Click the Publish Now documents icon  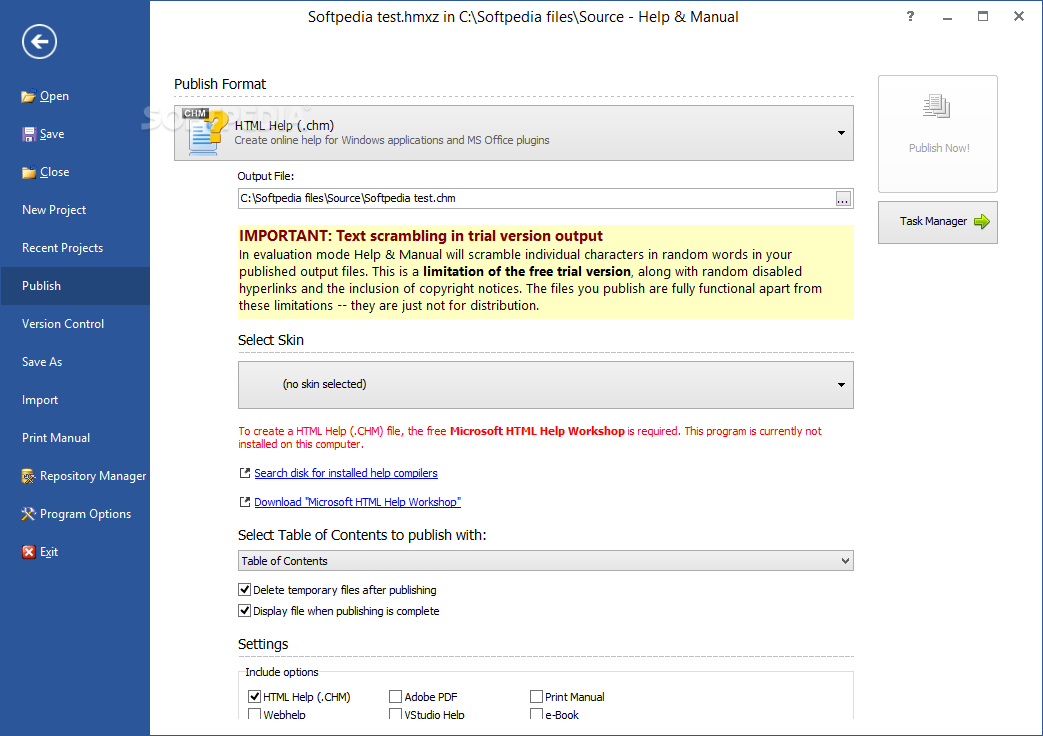coord(937,106)
